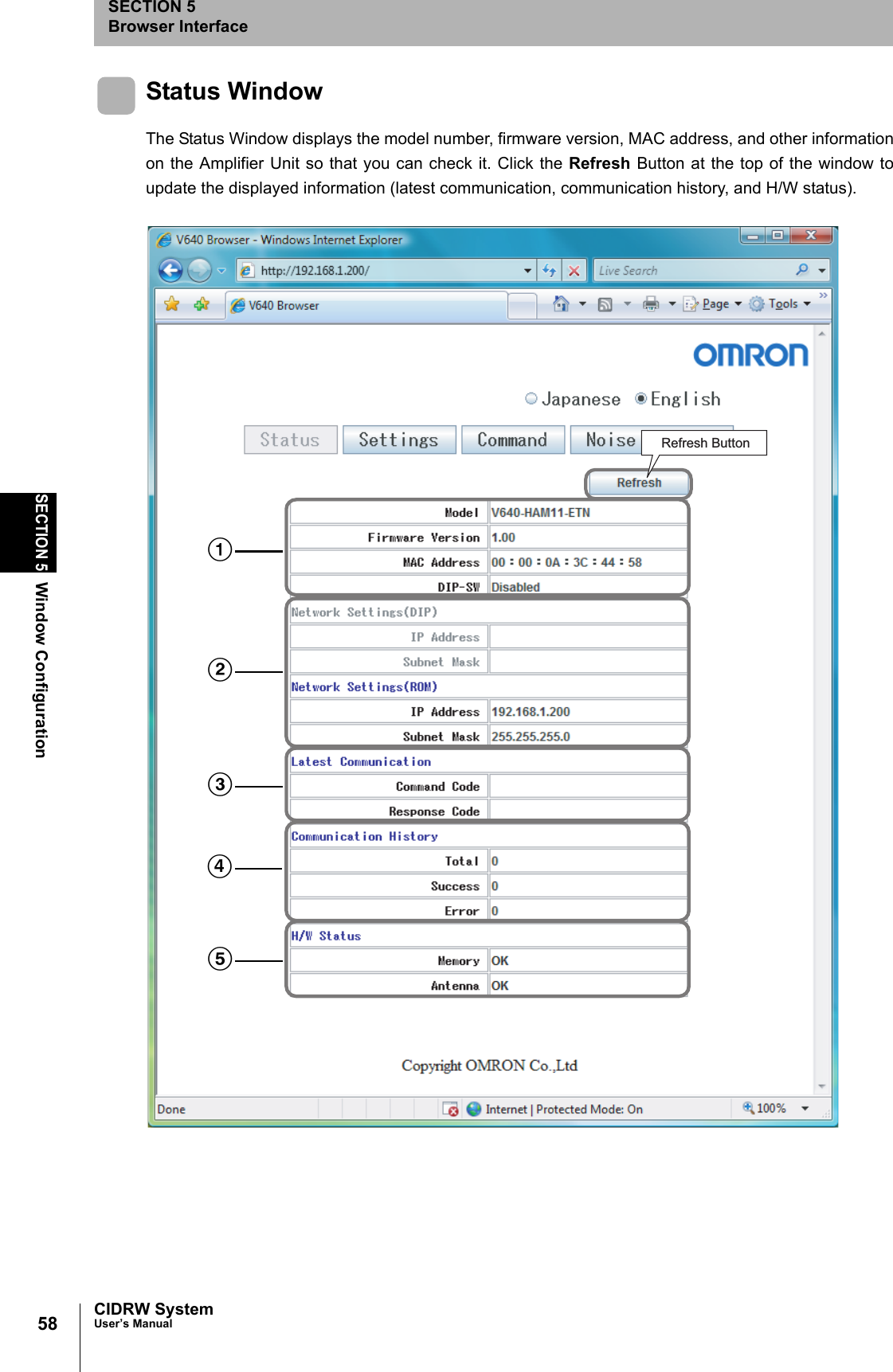
Task: Click the H/W Status heading
Action: click(326, 936)
